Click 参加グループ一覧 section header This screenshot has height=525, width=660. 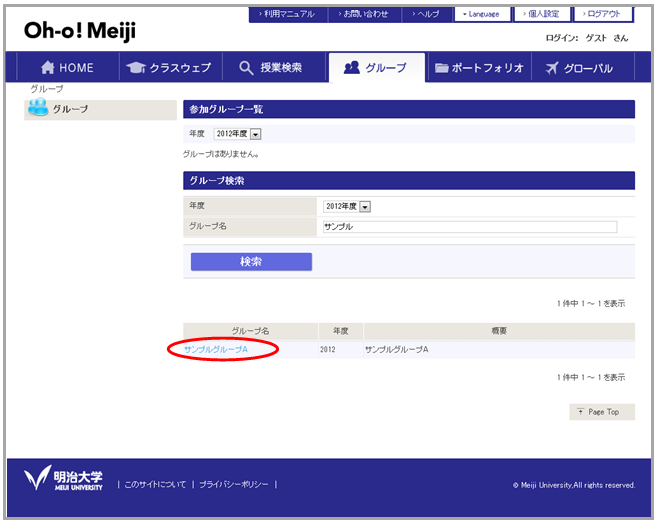(x=409, y=109)
